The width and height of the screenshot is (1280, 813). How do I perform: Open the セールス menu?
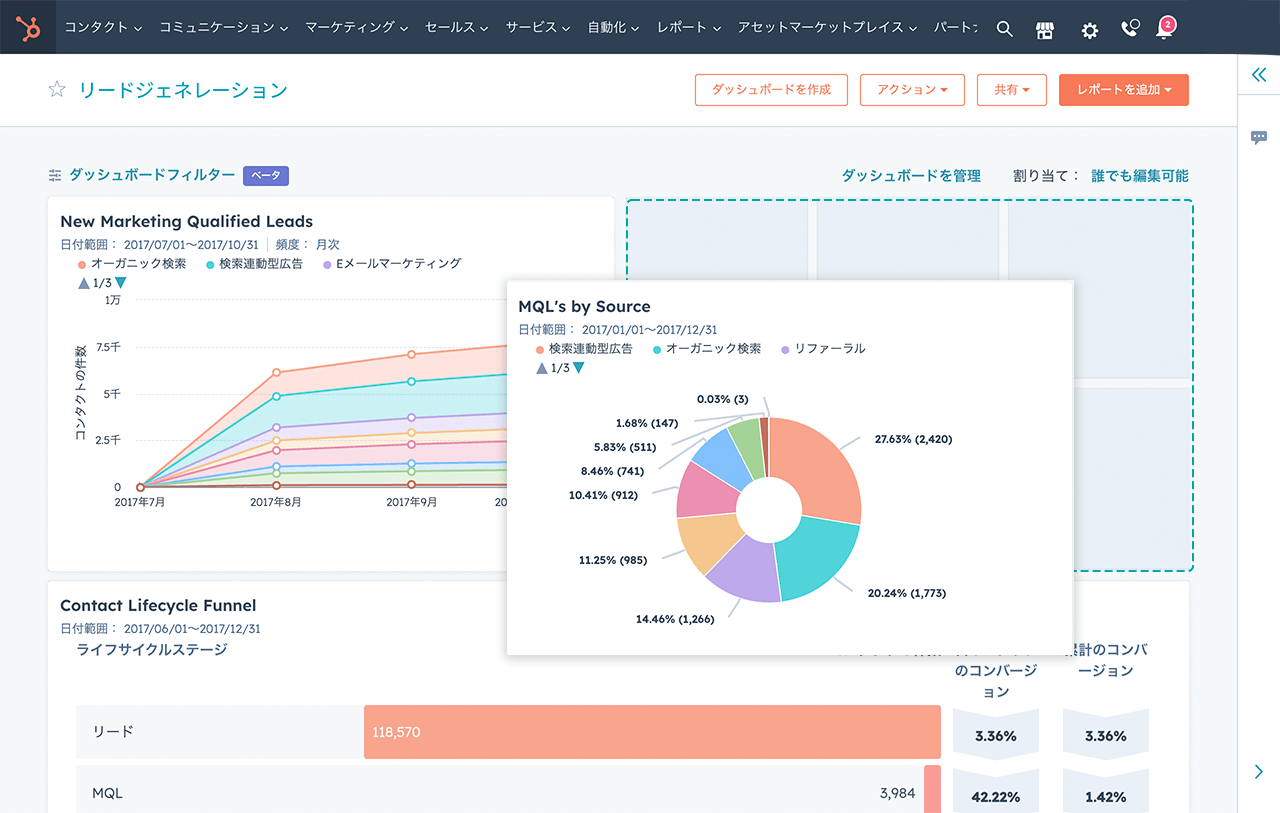(457, 28)
